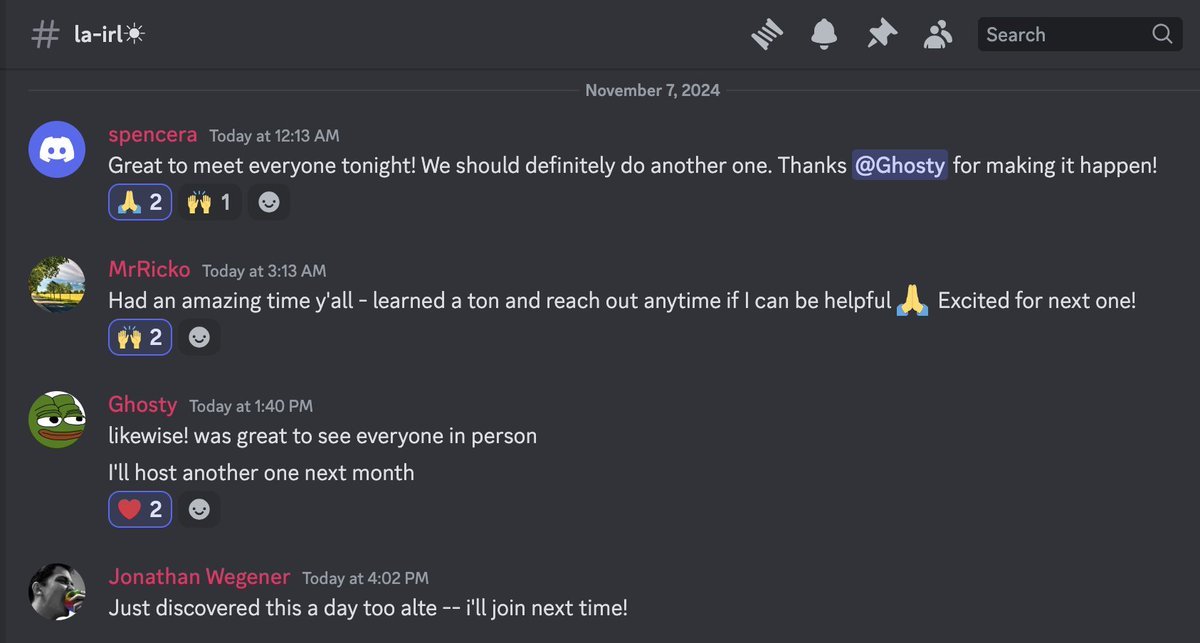Toggle the heart reaction on Ghosty's message
The width and height of the screenshot is (1200, 643).
(140, 510)
